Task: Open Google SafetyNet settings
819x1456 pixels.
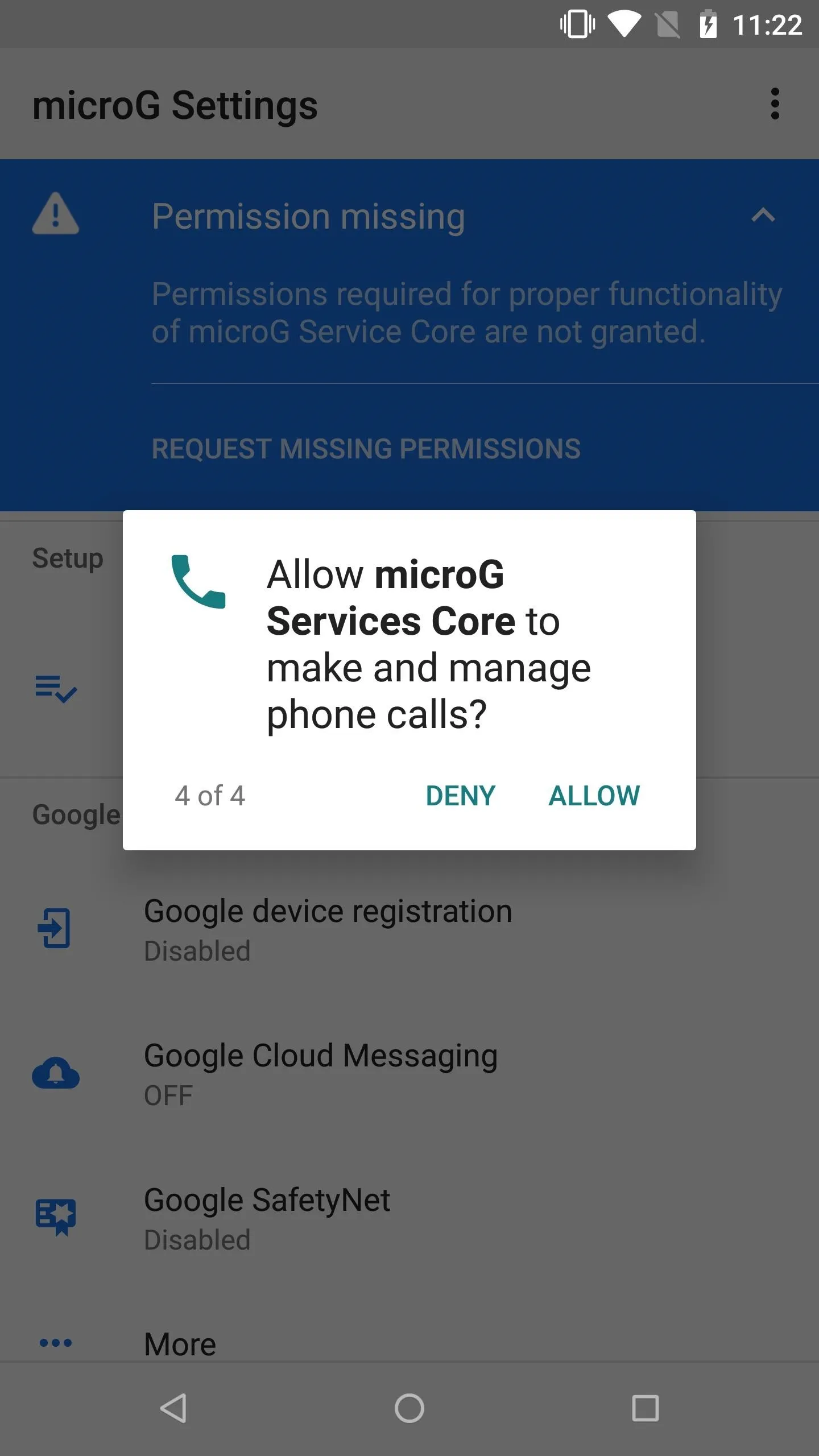Action: 409,1218
